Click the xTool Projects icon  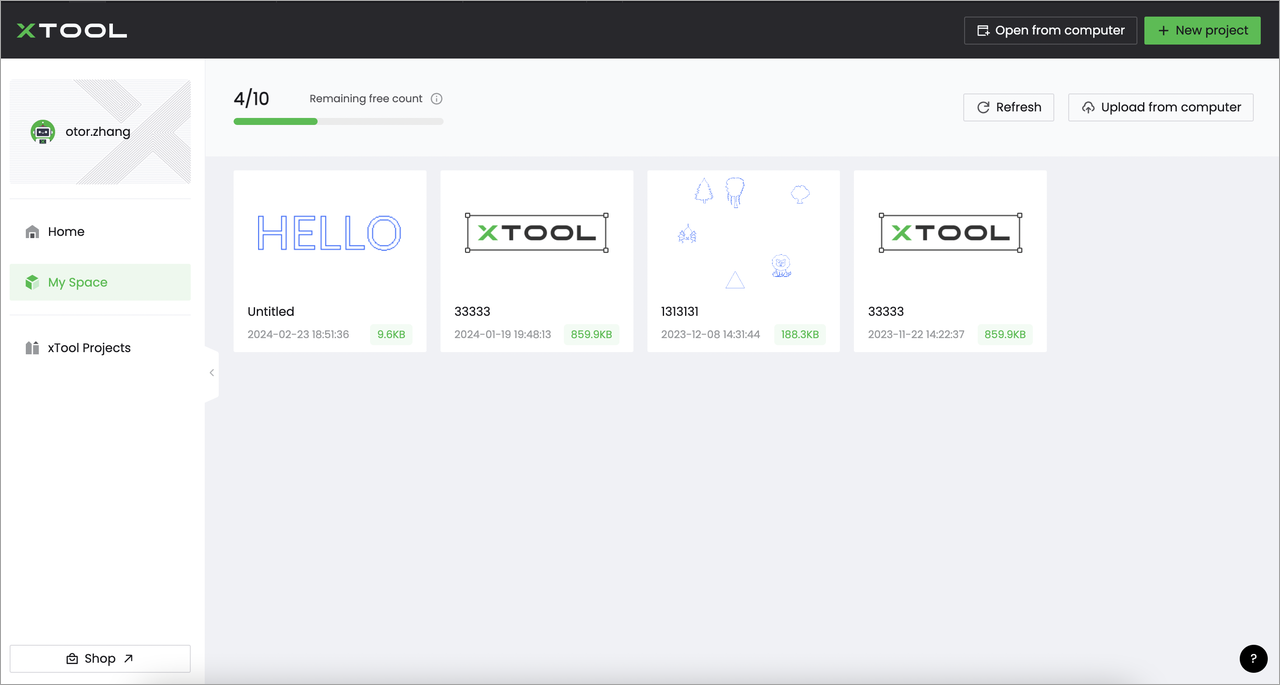coord(32,348)
